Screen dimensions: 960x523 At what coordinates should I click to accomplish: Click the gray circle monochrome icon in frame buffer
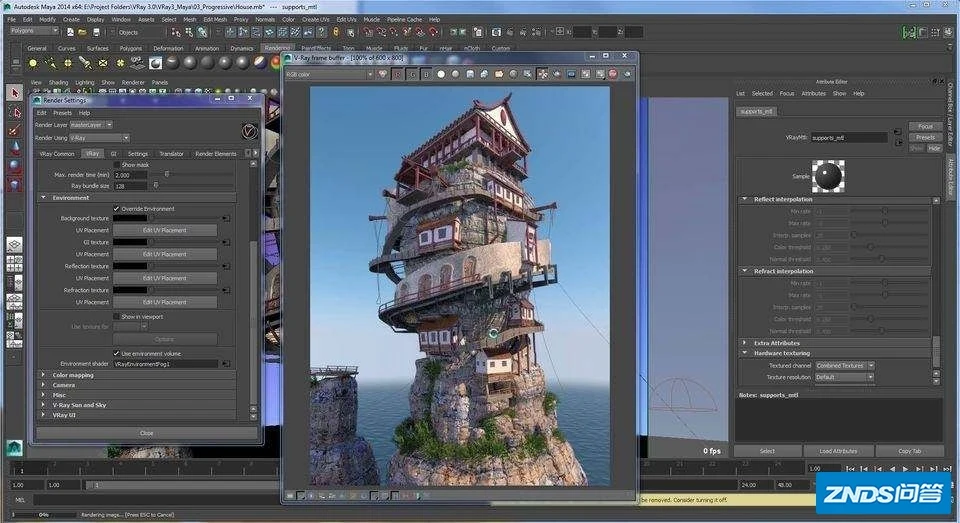click(455, 74)
